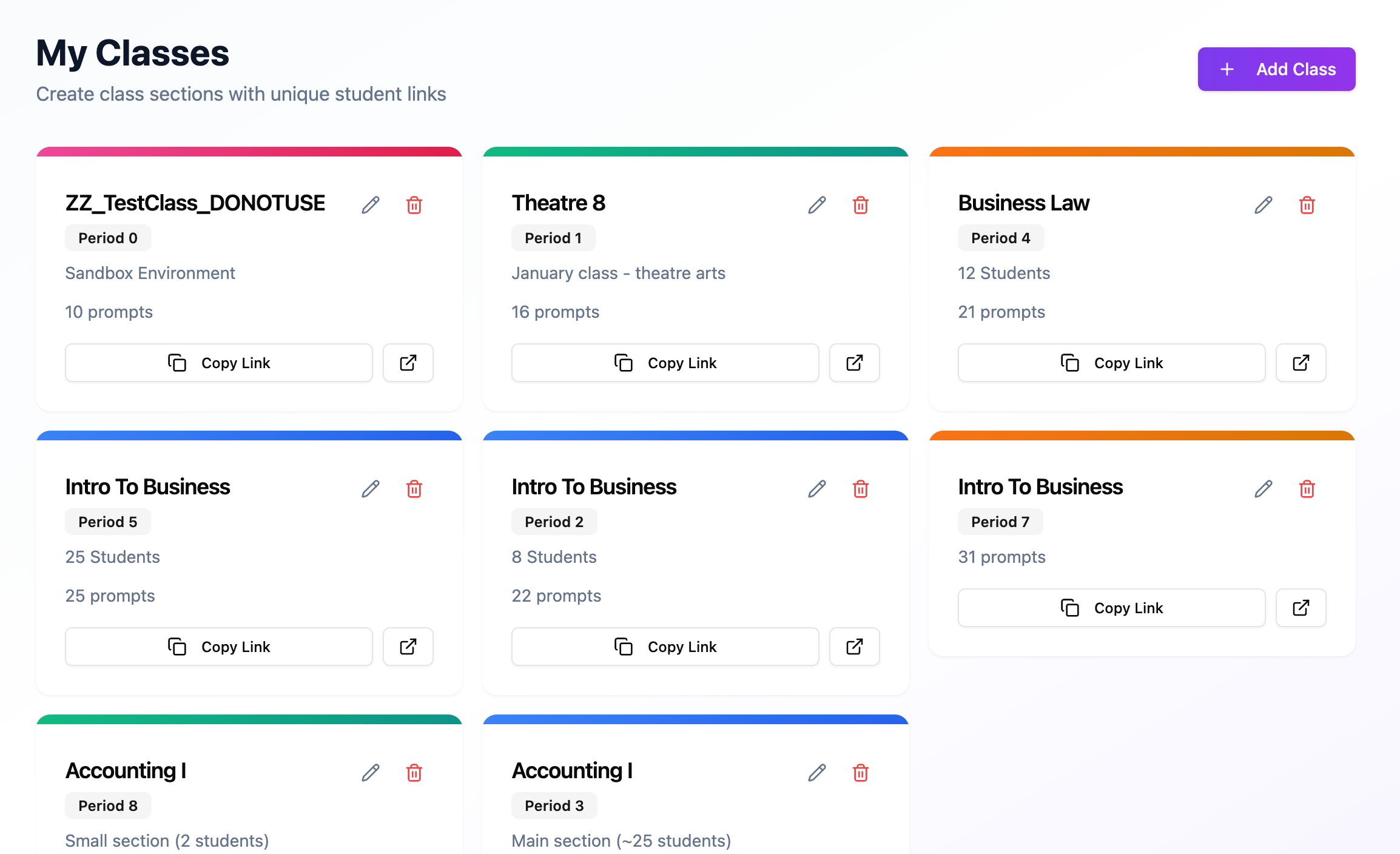Delete Accounting I Period 8 class
The image size is (1400, 854).
point(414,773)
